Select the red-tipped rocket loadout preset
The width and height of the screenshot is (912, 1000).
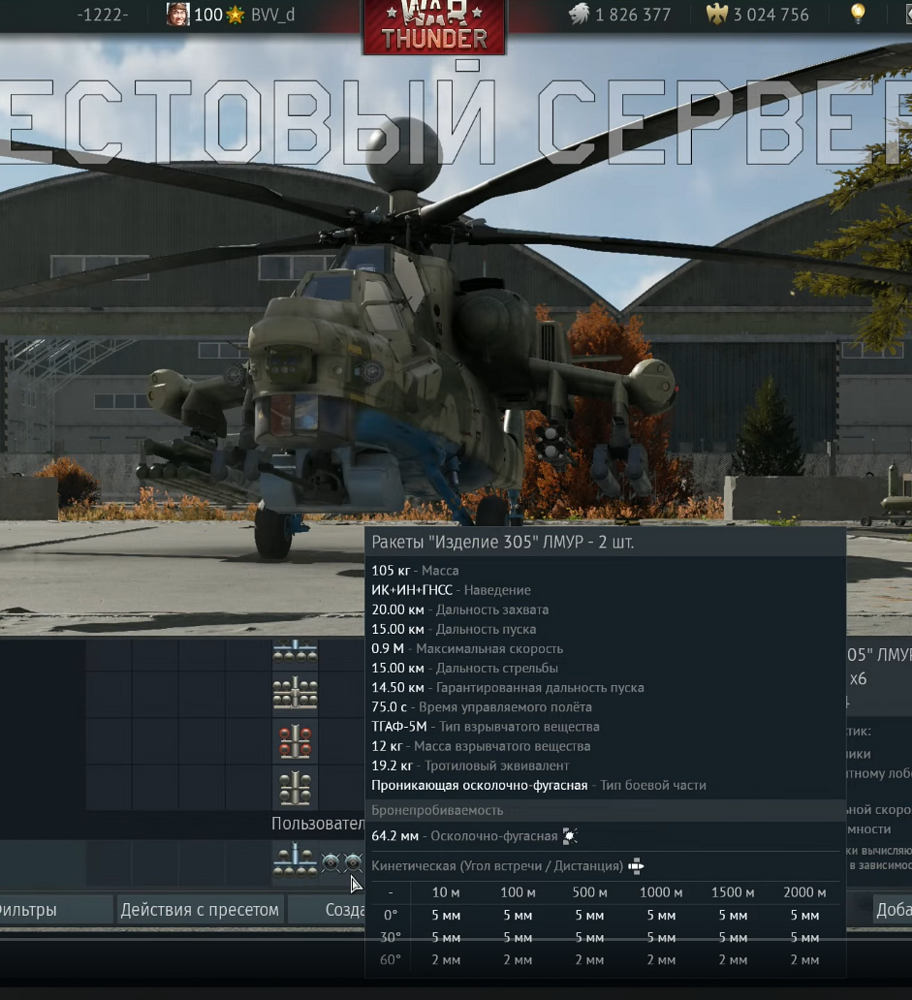[x=294, y=740]
